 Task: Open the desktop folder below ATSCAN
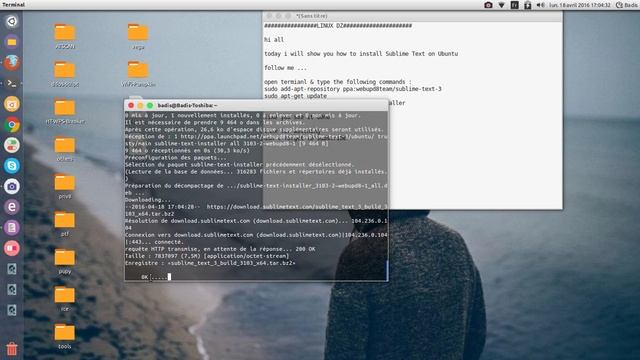(64, 74)
